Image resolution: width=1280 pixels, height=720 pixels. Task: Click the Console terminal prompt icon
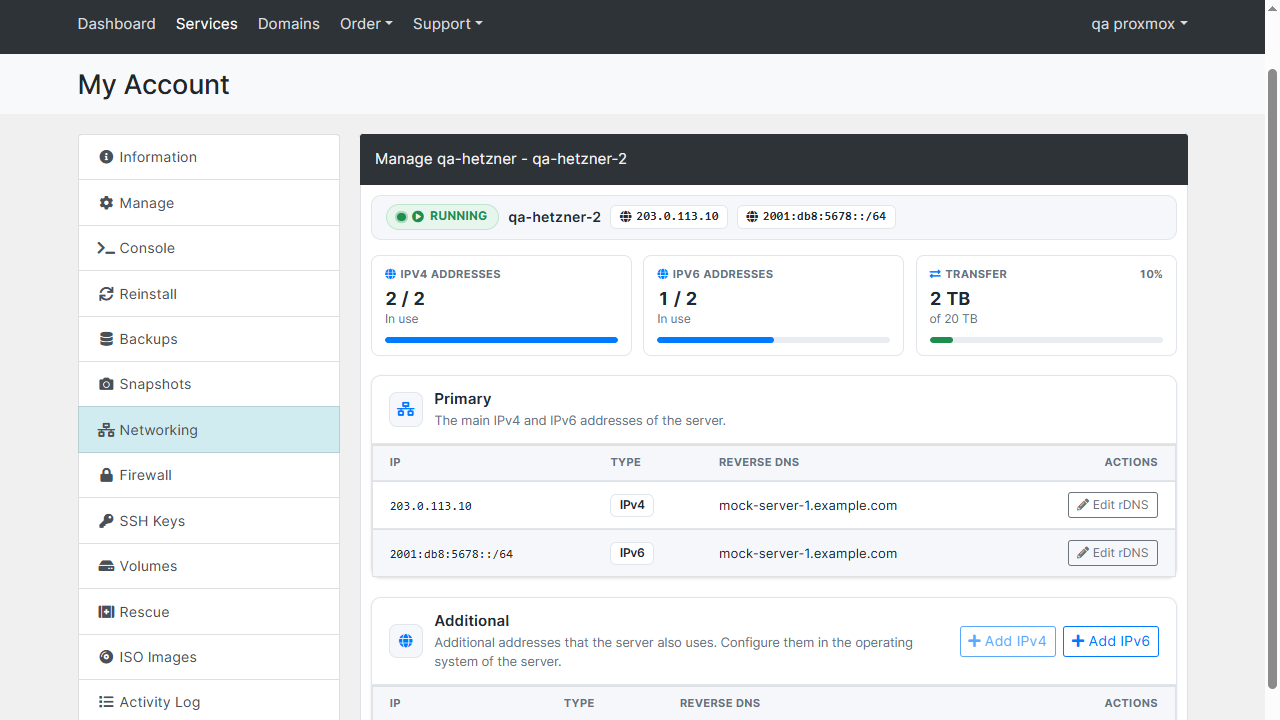point(106,248)
